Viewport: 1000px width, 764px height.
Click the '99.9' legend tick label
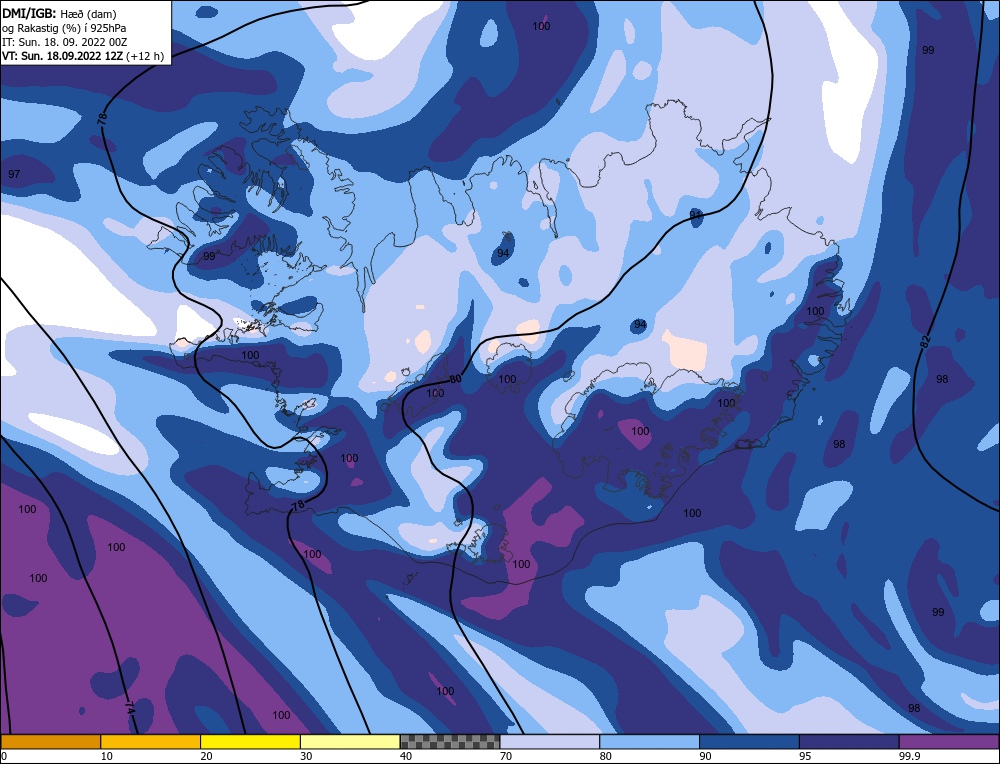909,756
